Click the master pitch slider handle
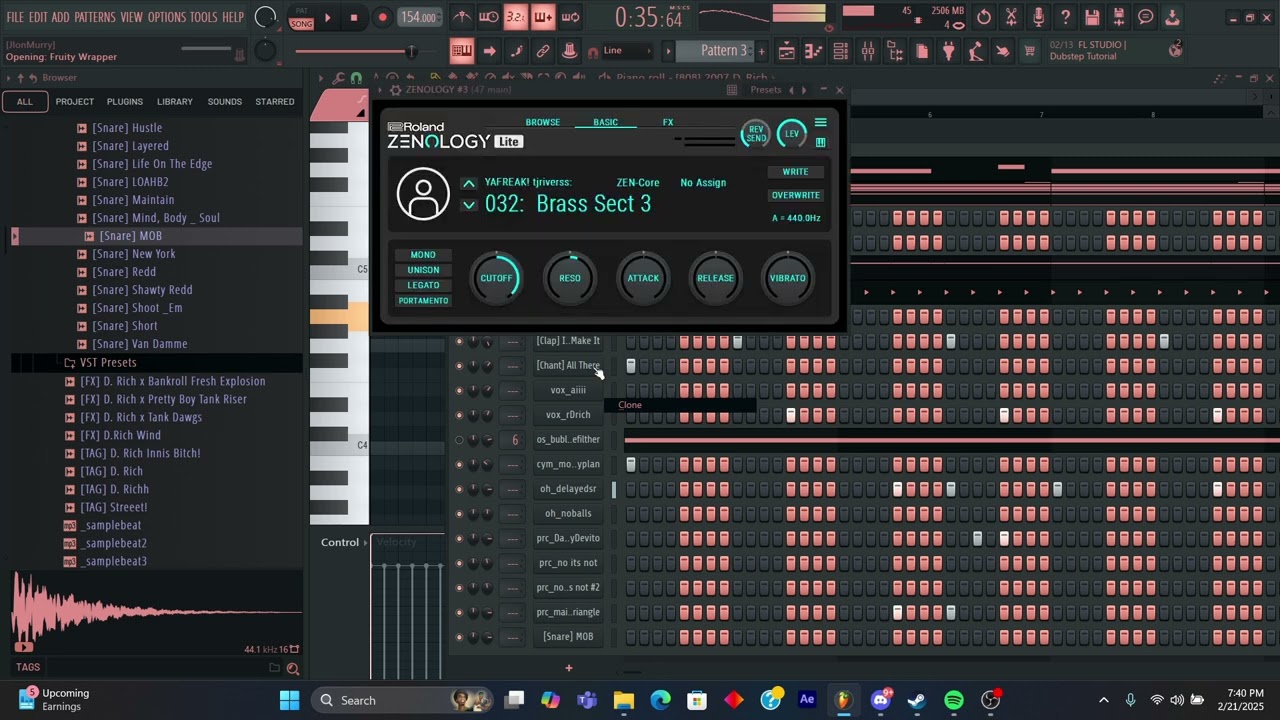The height and width of the screenshot is (720, 1280). point(409,51)
